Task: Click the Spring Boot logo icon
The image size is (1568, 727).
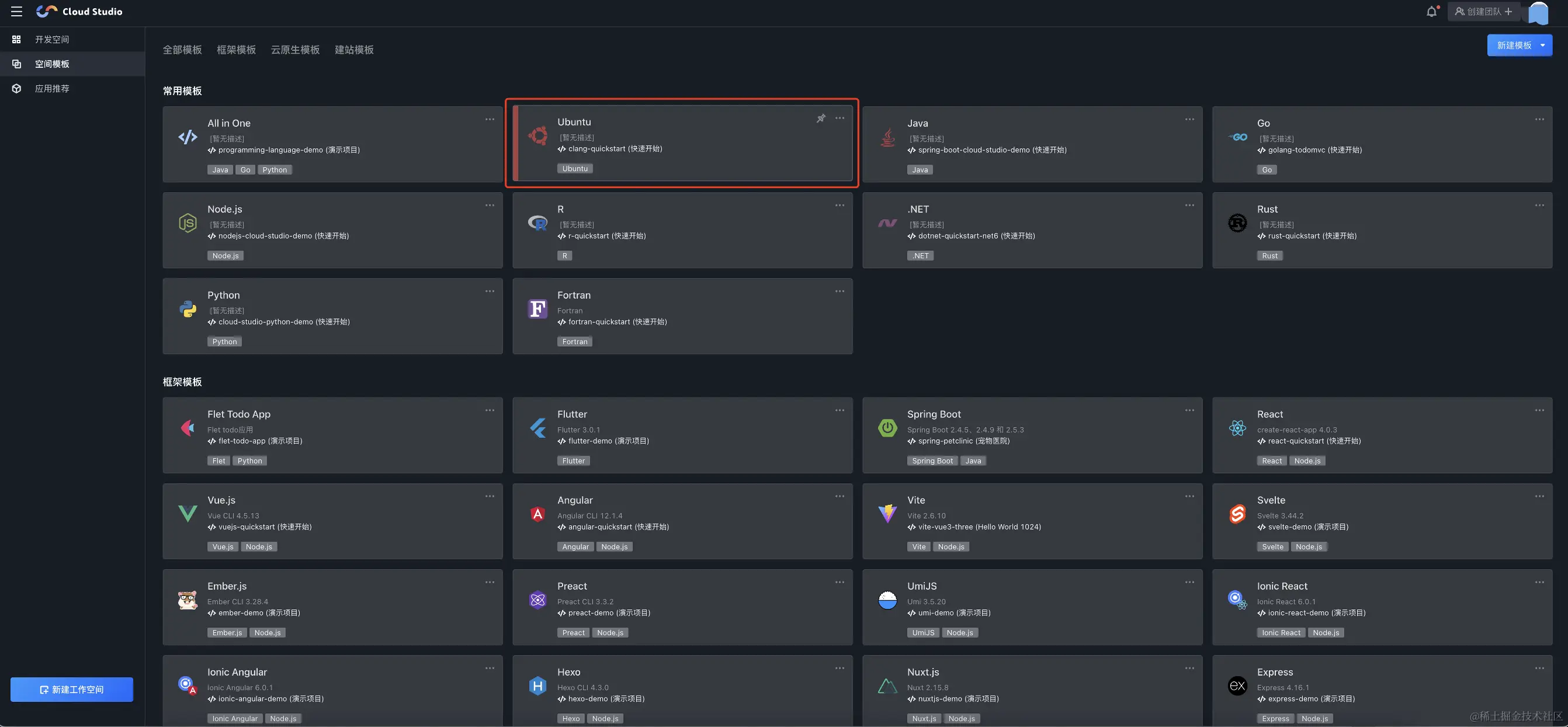Action: click(887, 428)
